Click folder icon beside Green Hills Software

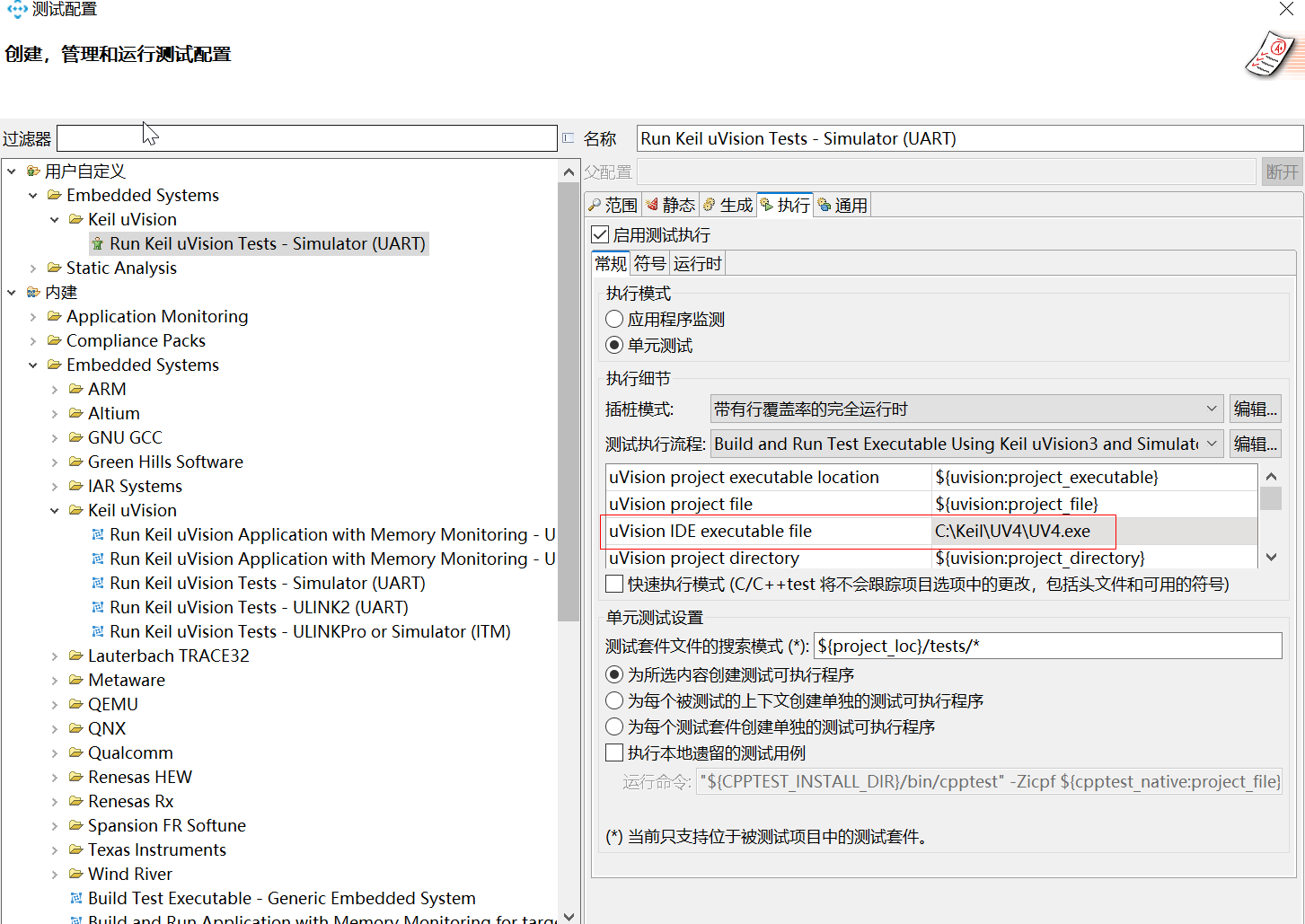coord(76,462)
